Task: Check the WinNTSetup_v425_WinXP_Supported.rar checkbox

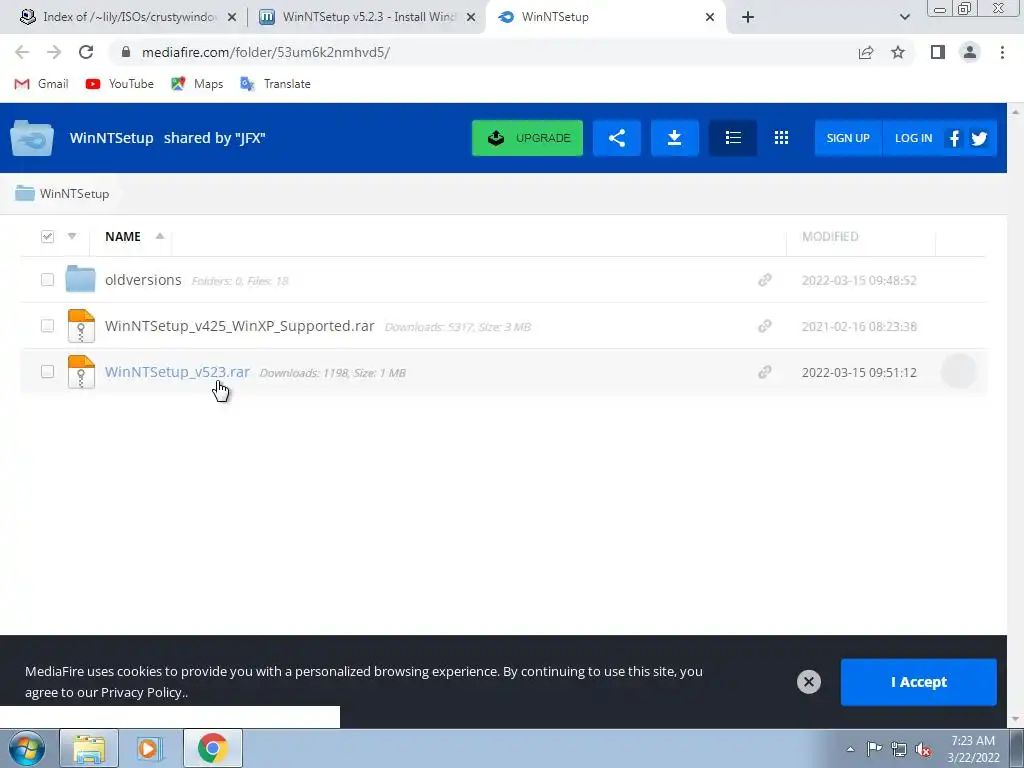Action: click(47, 325)
